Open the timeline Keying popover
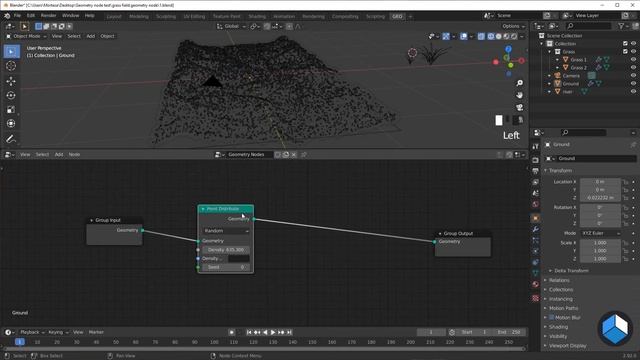The height and width of the screenshot is (360, 640). tap(58, 332)
